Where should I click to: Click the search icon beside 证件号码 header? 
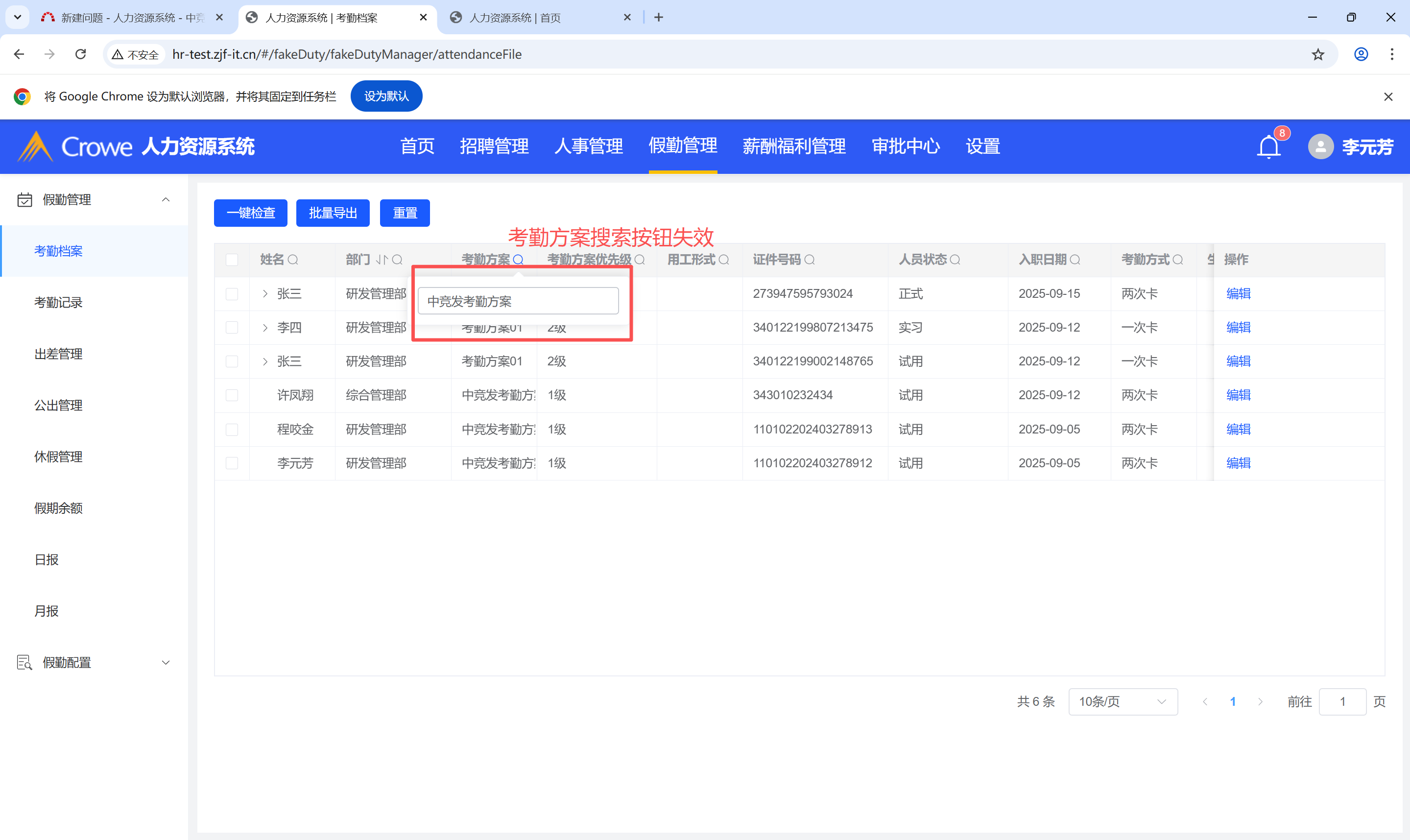coord(810,260)
